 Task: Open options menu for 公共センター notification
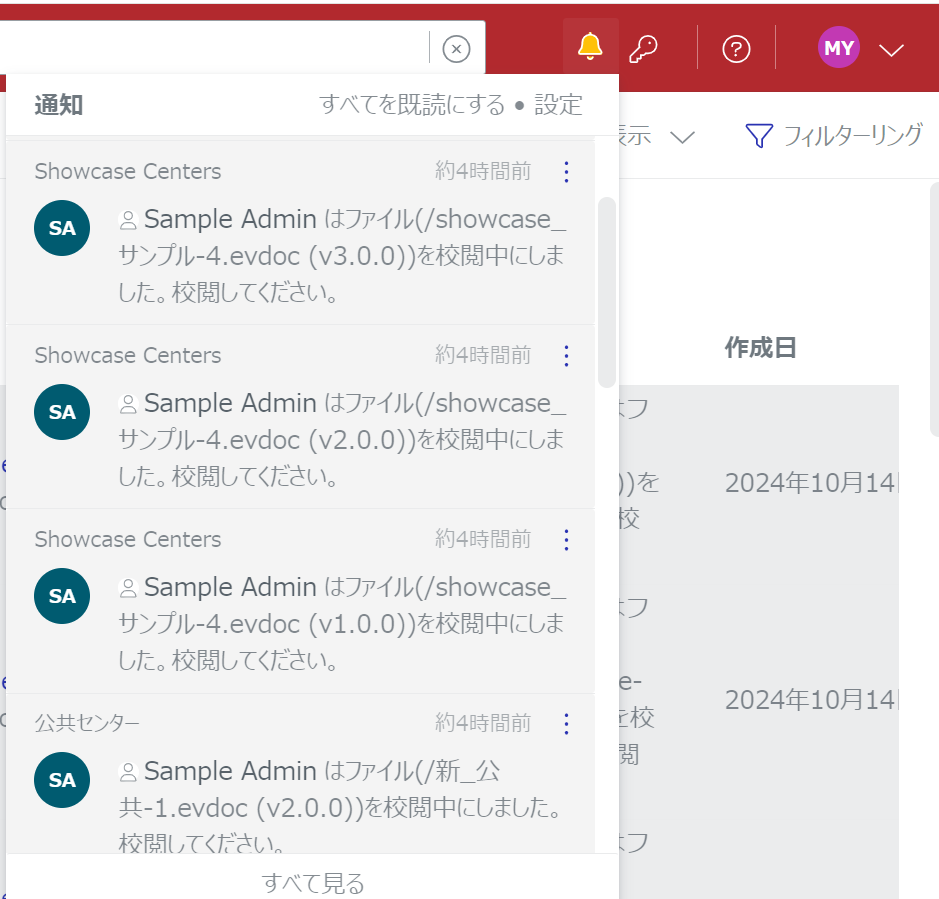[x=566, y=724]
